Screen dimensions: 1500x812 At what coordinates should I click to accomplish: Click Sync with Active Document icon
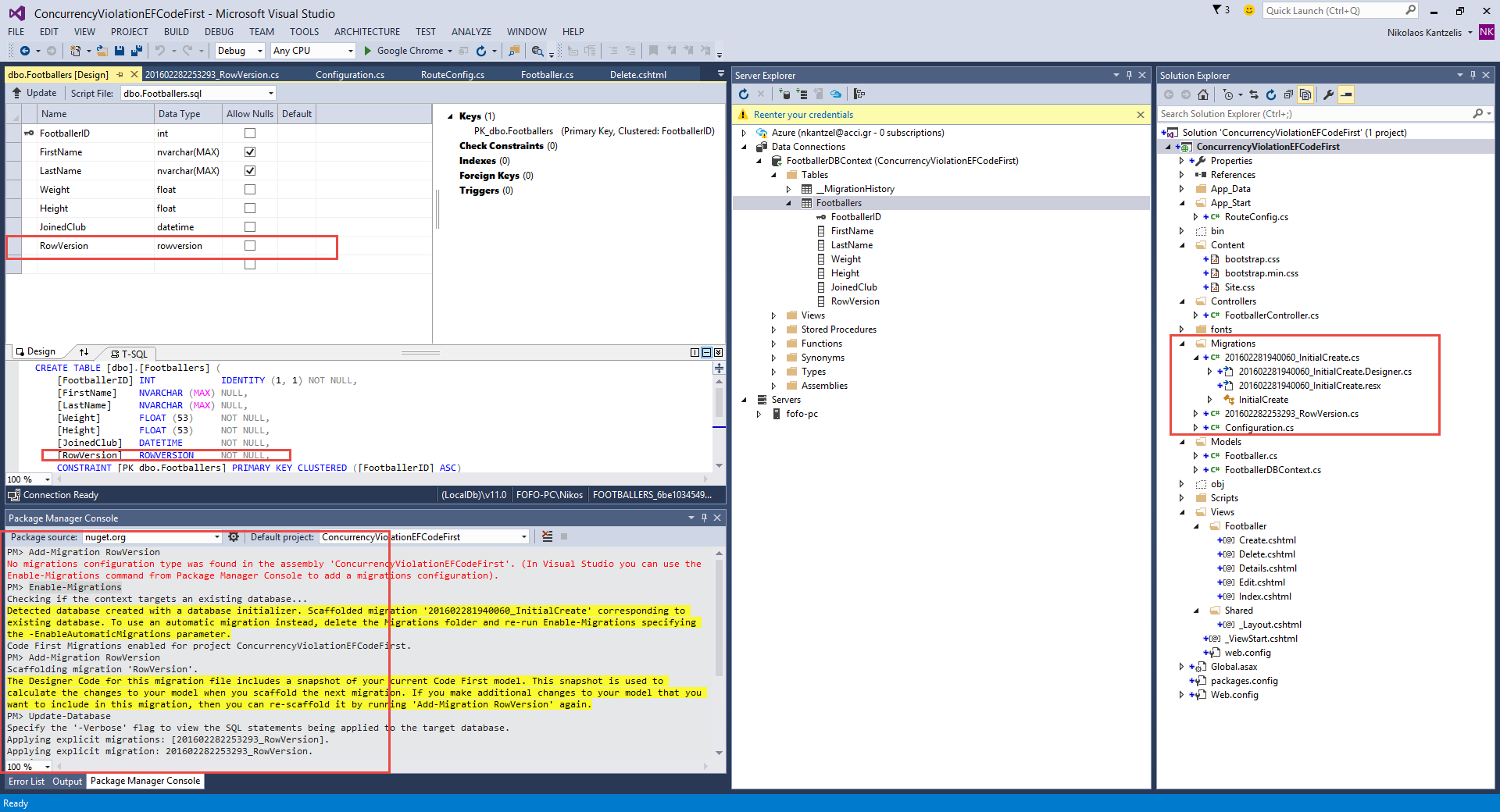[1254, 94]
